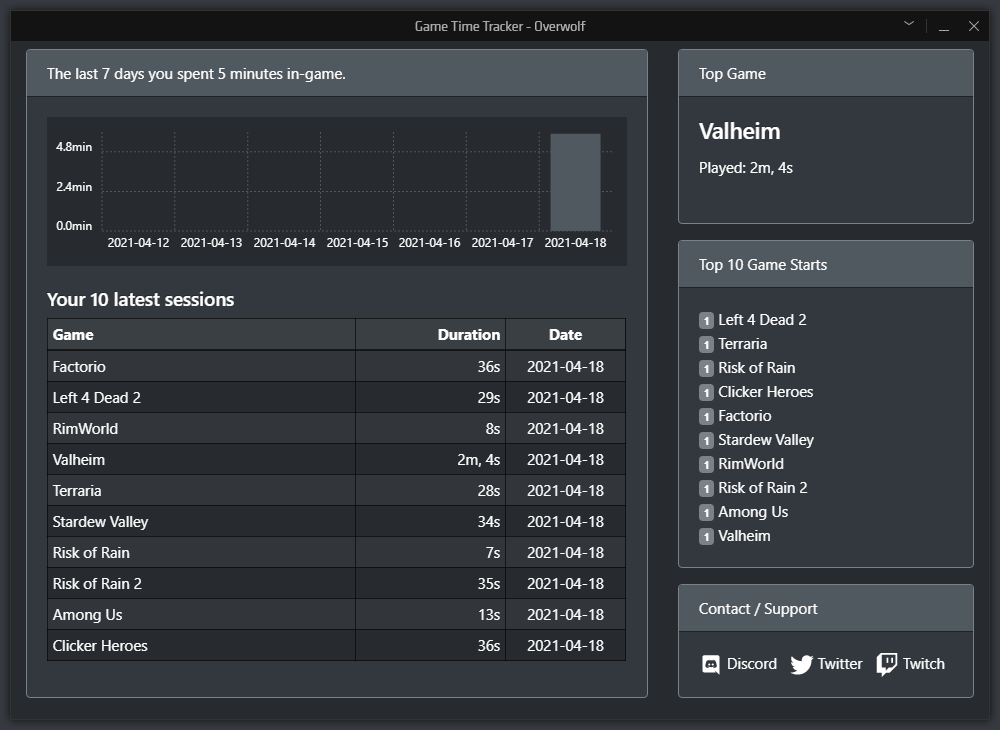Click the count badge beside Among Us in Top 10

tap(706, 513)
